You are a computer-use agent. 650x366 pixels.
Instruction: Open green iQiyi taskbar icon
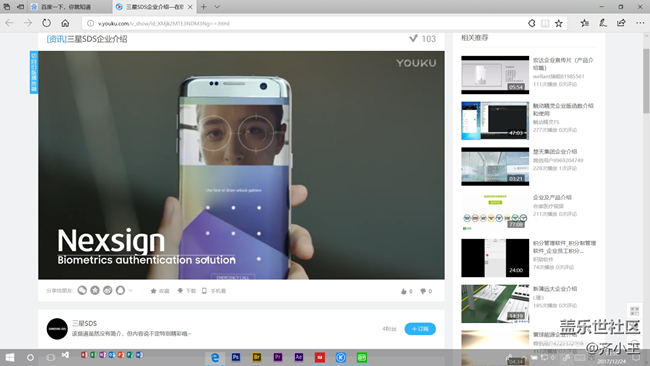(362, 357)
